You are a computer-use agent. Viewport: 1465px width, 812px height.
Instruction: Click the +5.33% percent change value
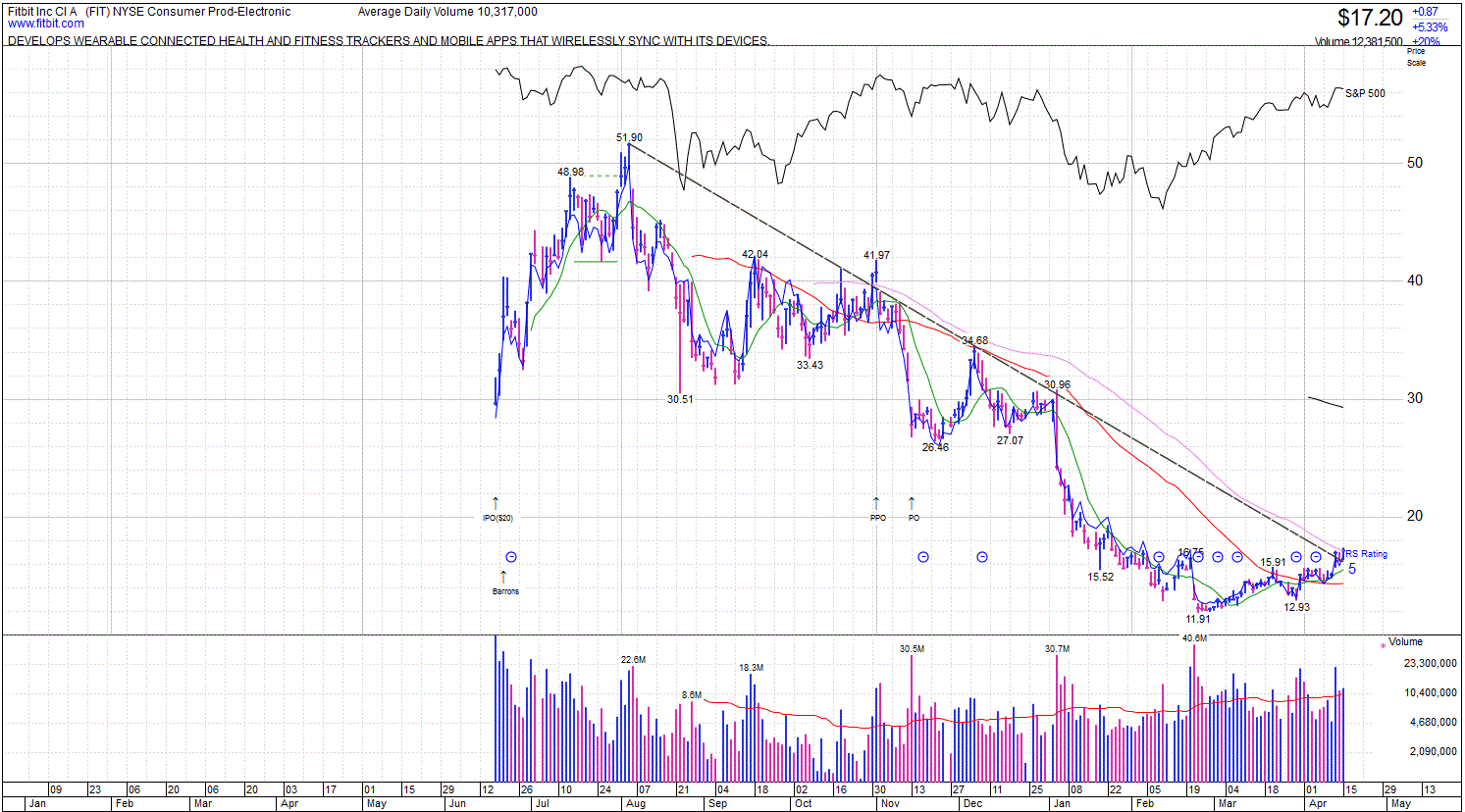click(1430, 27)
